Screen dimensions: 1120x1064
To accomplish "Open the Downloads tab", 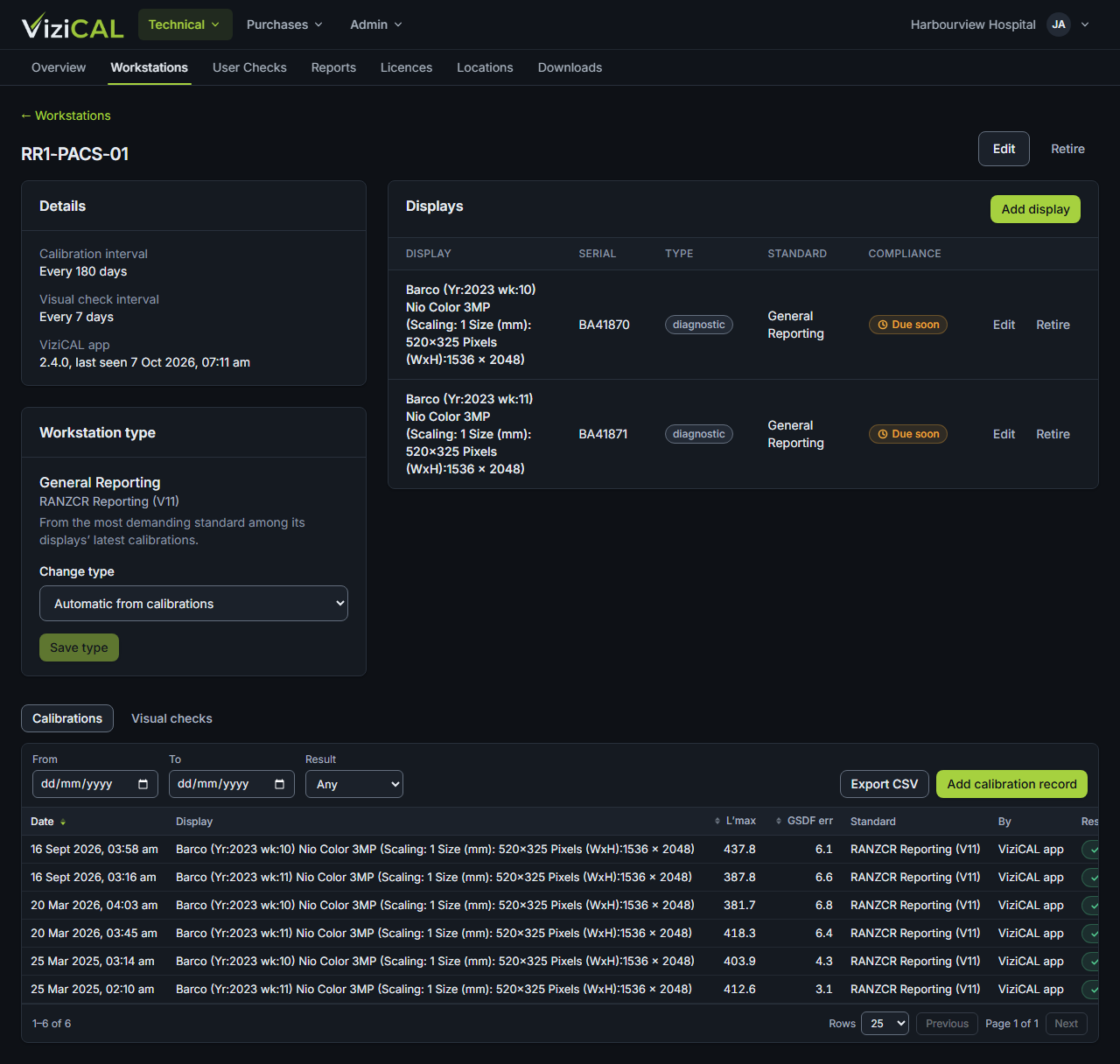I will (570, 67).
